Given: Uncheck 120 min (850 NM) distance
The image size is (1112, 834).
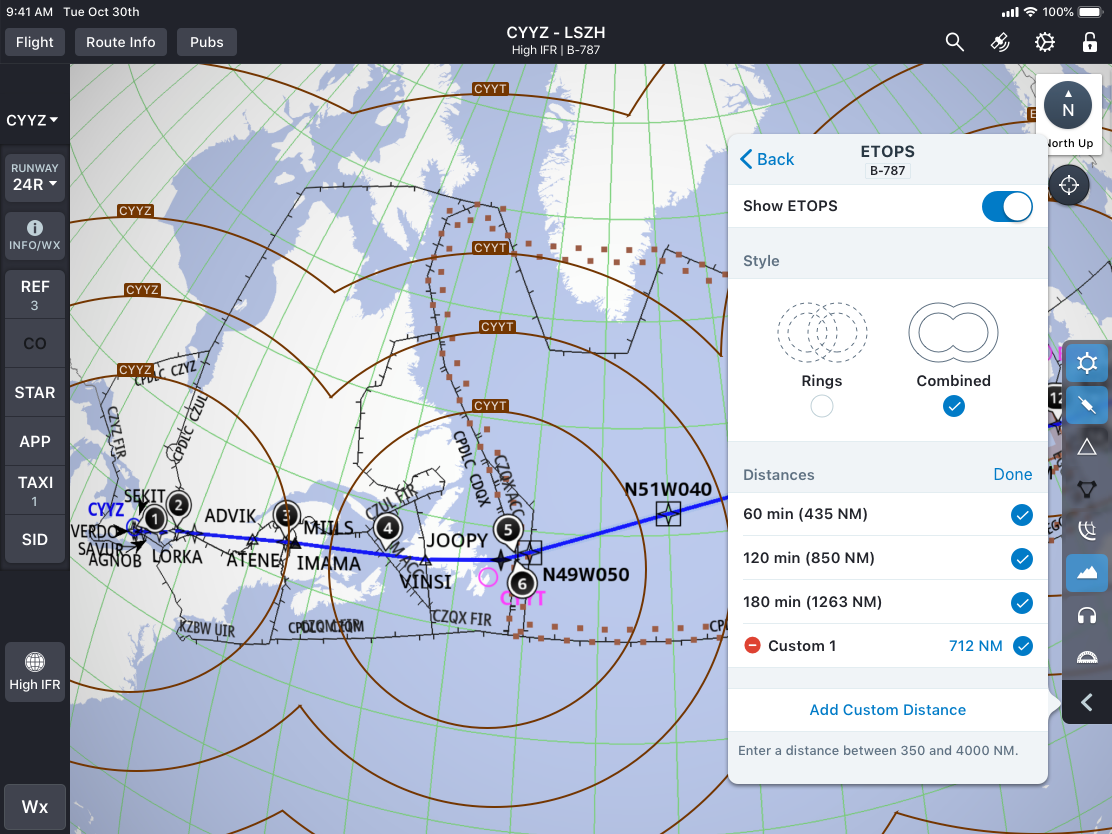Looking at the screenshot, I should 1022,559.
